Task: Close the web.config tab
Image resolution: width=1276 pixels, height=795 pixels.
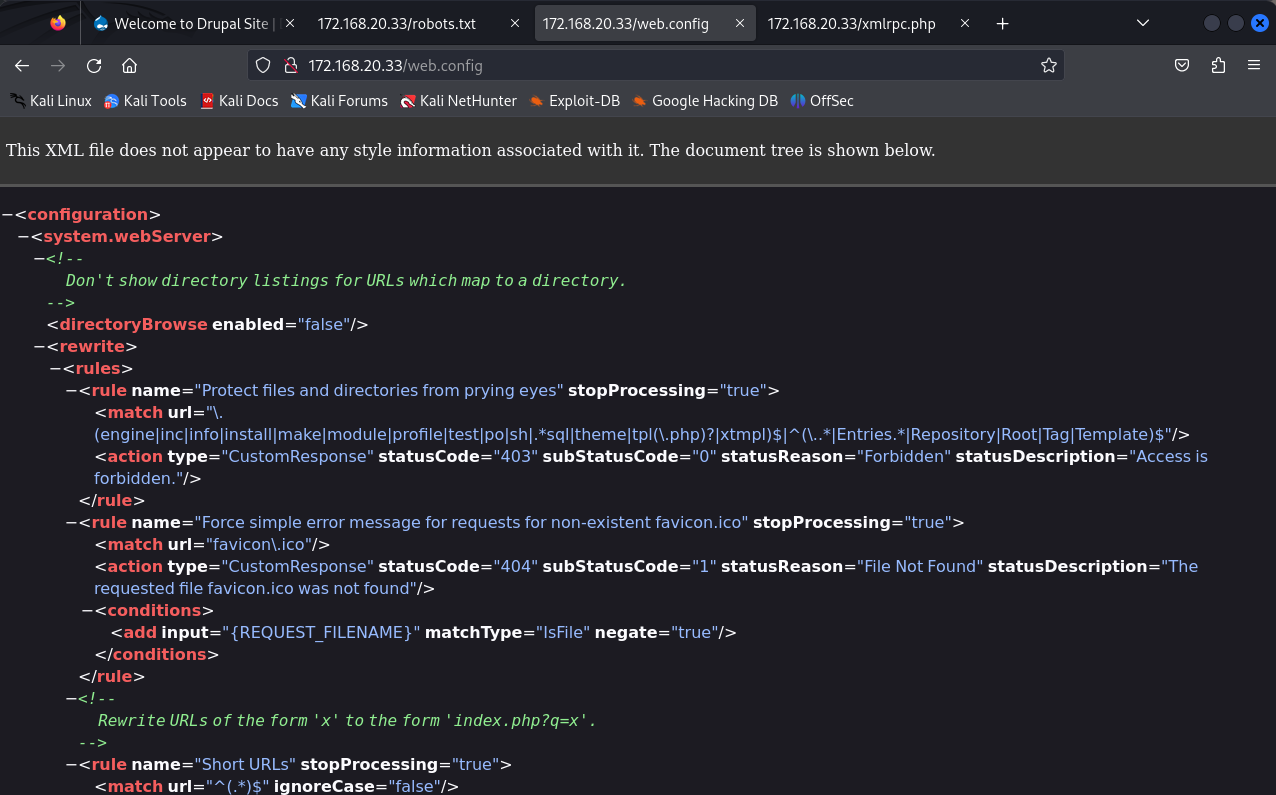Action: coord(741,23)
